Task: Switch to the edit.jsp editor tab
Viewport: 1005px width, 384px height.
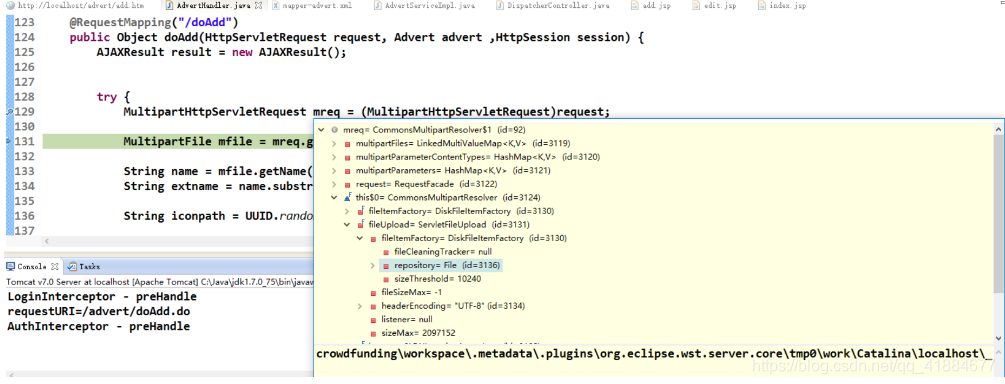Action: point(714,5)
